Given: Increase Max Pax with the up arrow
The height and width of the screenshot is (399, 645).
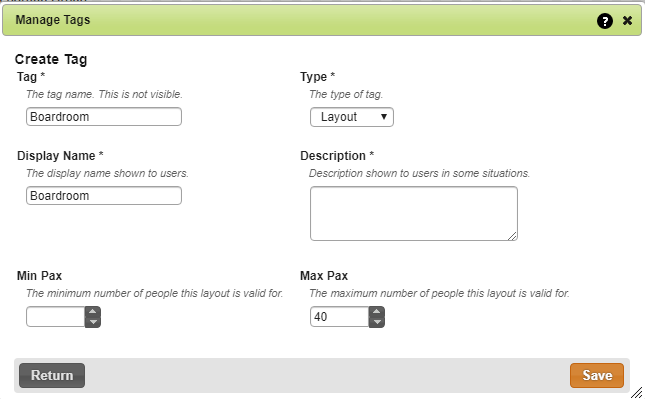Looking at the screenshot, I should [x=377, y=312].
